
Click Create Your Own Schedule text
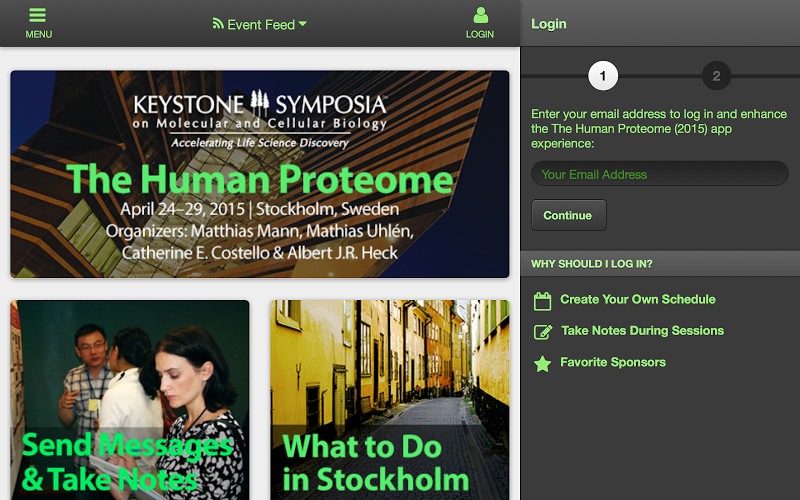click(x=638, y=299)
